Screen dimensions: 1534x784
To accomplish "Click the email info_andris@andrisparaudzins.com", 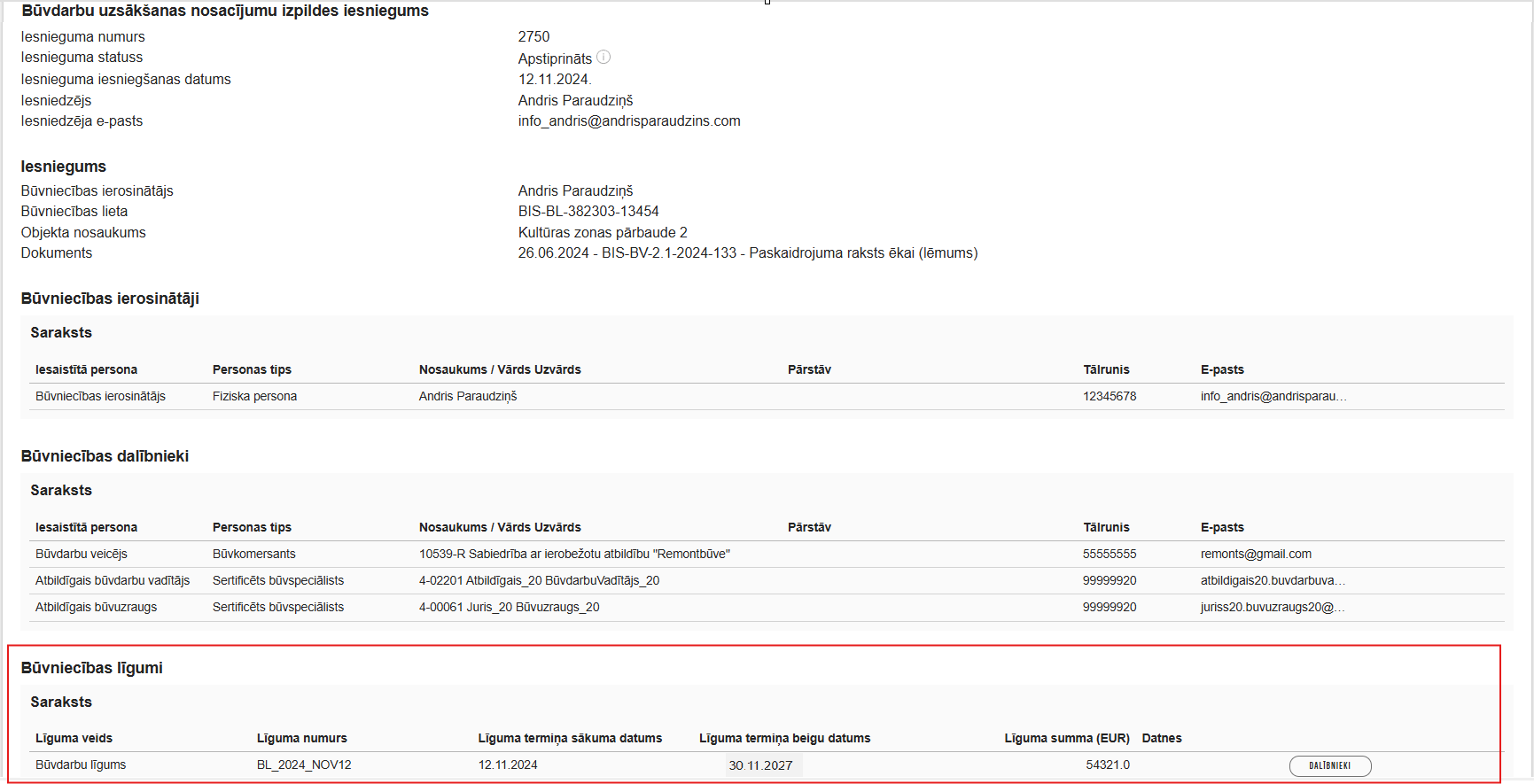I will coord(629,120).
